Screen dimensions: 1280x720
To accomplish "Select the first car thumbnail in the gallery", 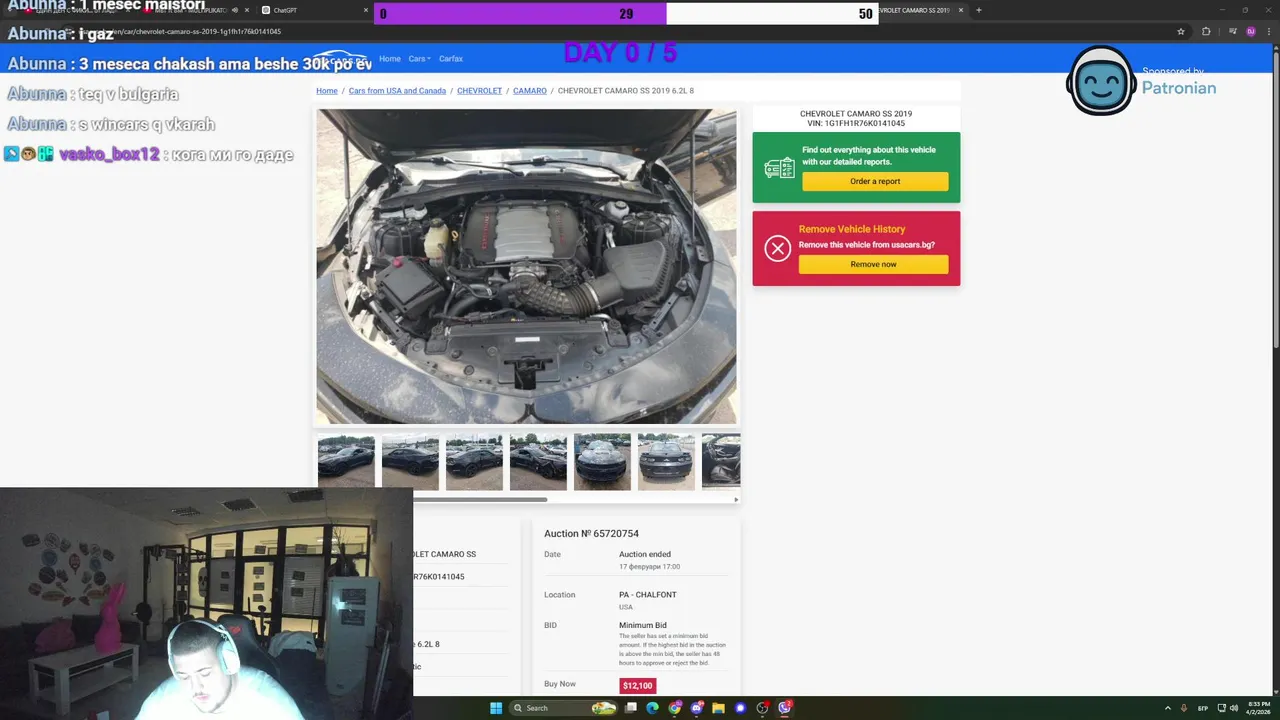I will pos(346,461).
